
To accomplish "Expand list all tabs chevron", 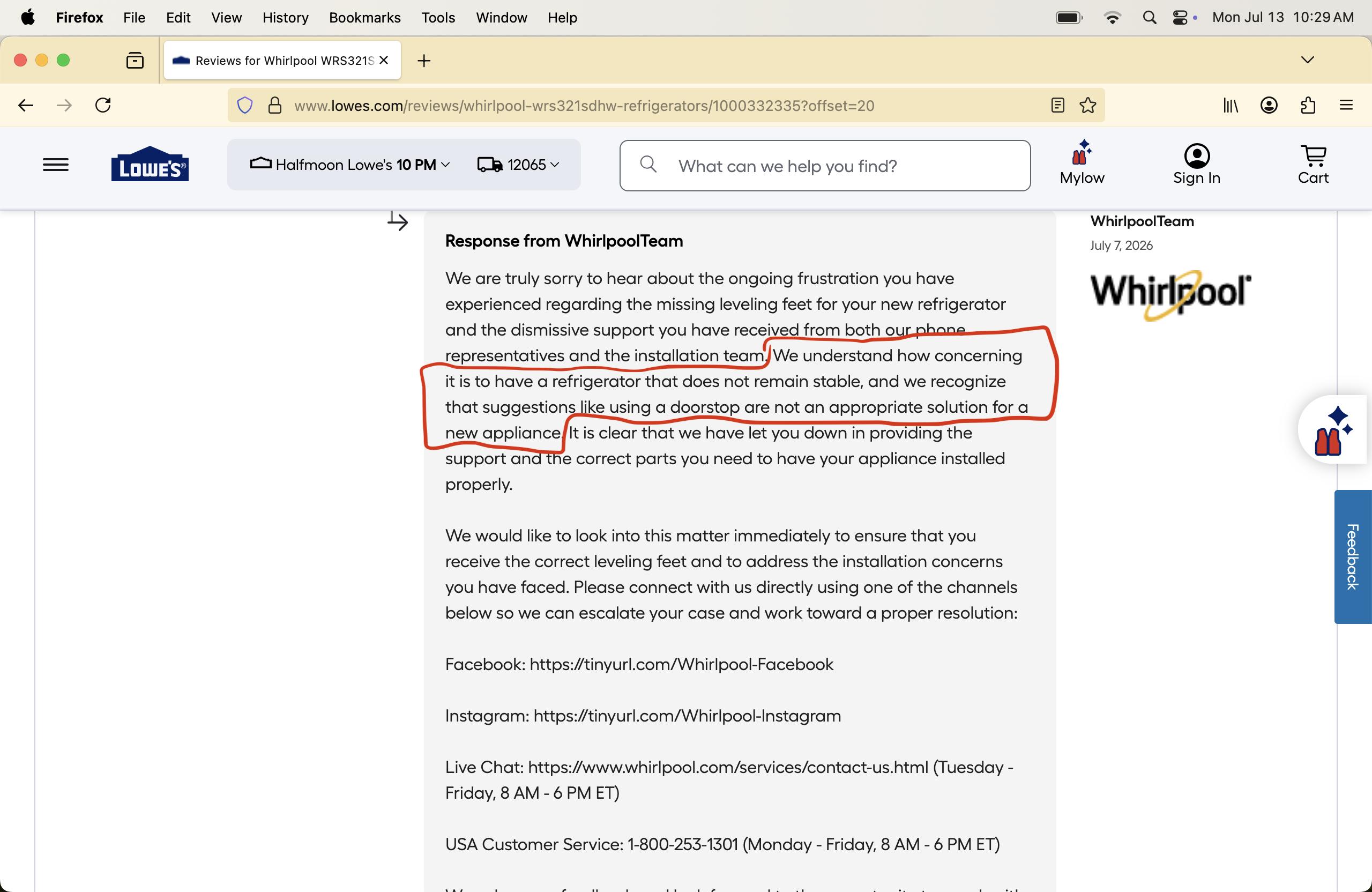I will pyautogui.click(x=1308, y=60).
